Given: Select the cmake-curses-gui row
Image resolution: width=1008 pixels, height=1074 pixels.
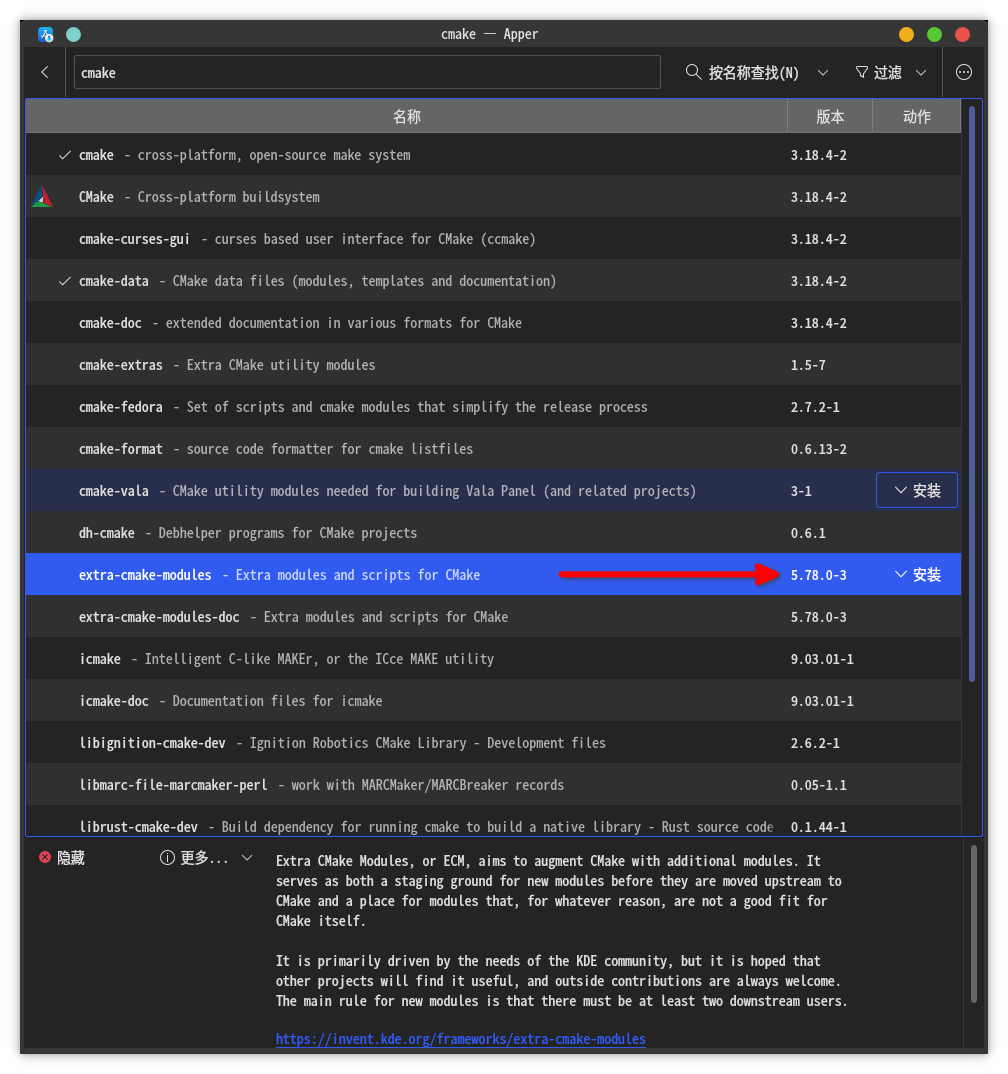Looking at the screenshot, I should (493, 238).
